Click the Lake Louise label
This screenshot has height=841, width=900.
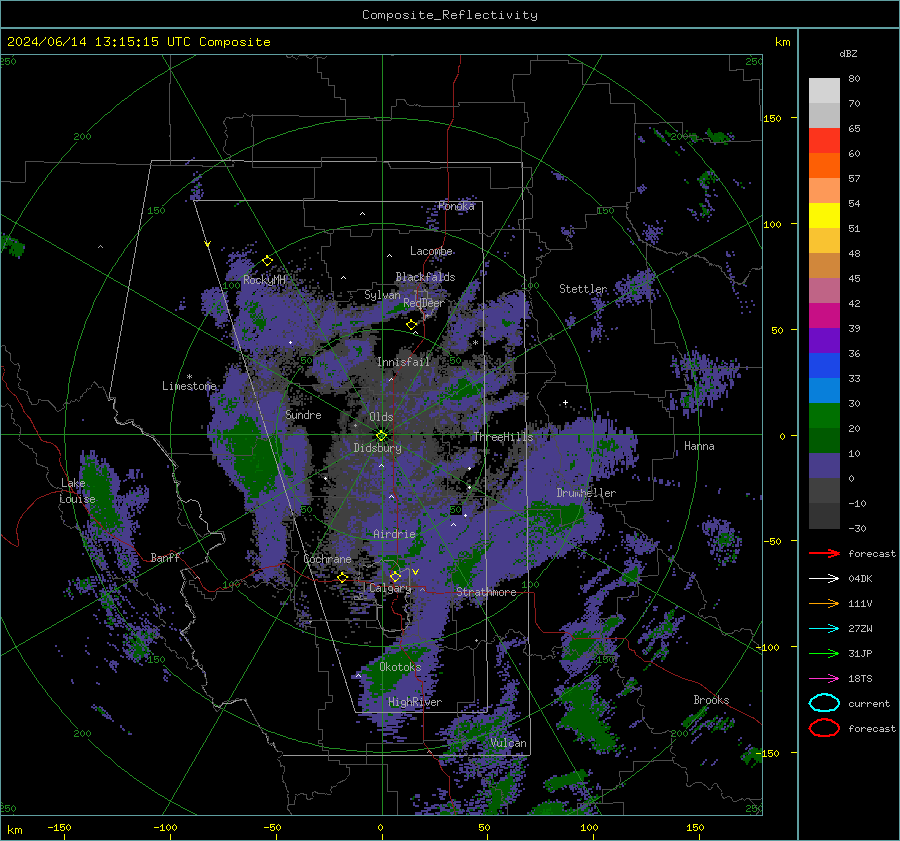click(x=77, y=491)
